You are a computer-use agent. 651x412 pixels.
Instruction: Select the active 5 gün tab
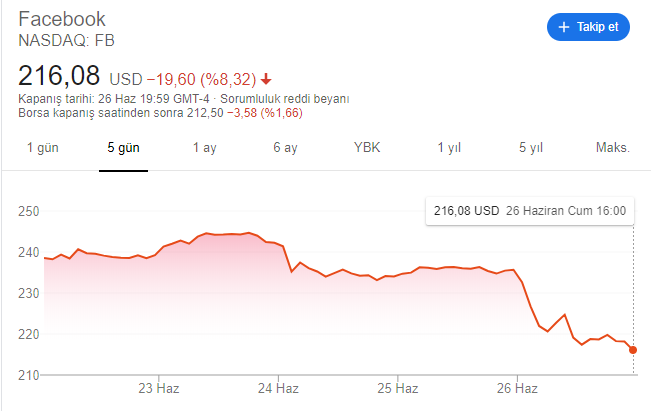124,147
